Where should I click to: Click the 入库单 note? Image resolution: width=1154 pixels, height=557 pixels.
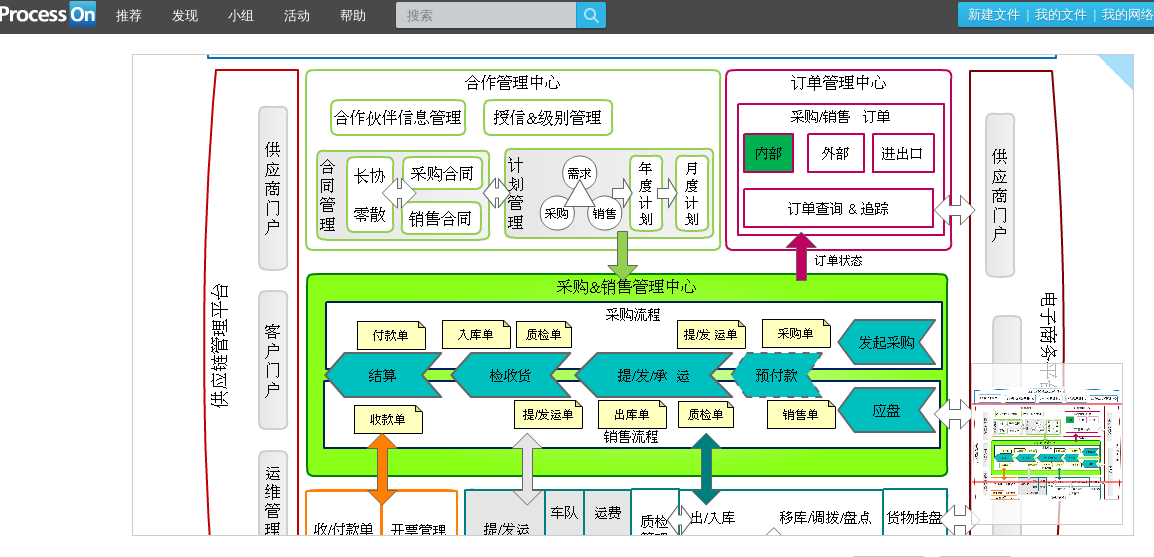[476, 335]
